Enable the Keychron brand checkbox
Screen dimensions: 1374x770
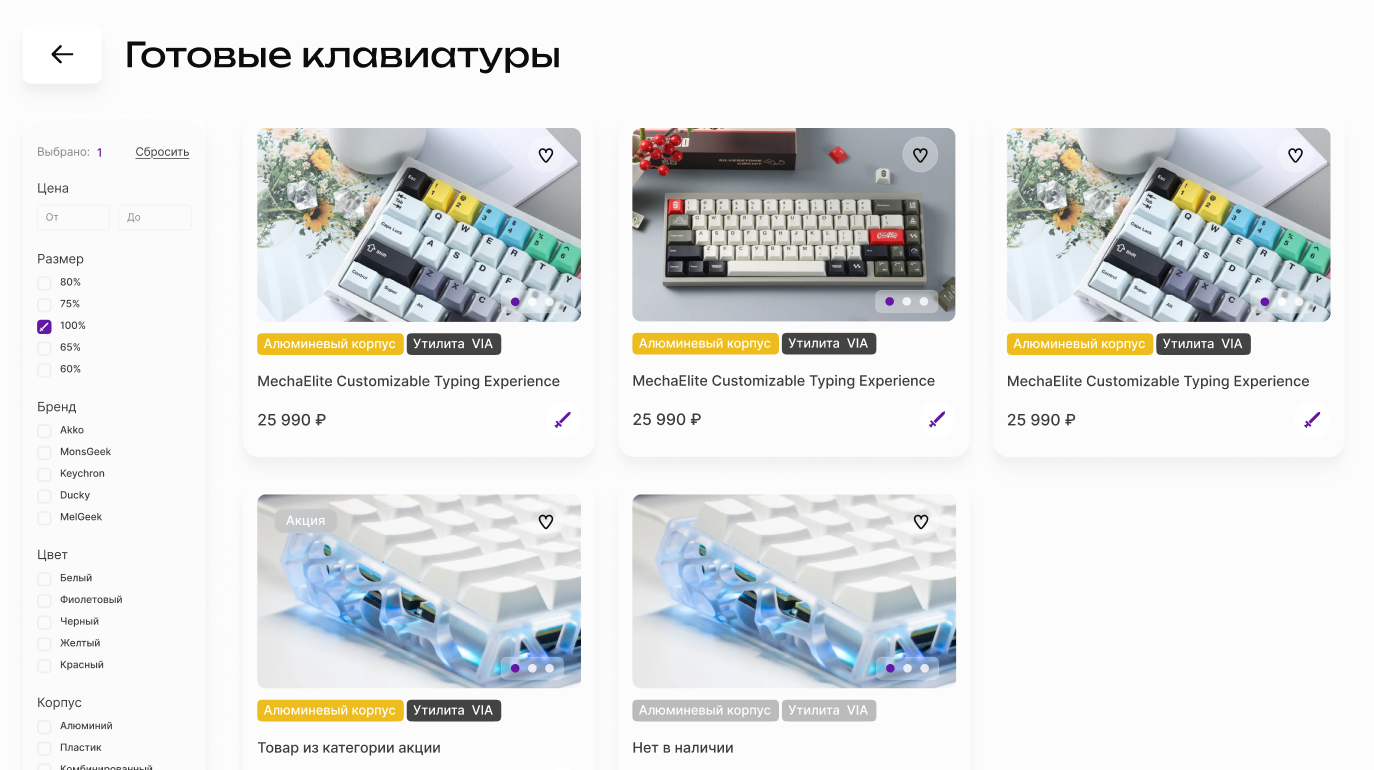(x=44, y=474)
